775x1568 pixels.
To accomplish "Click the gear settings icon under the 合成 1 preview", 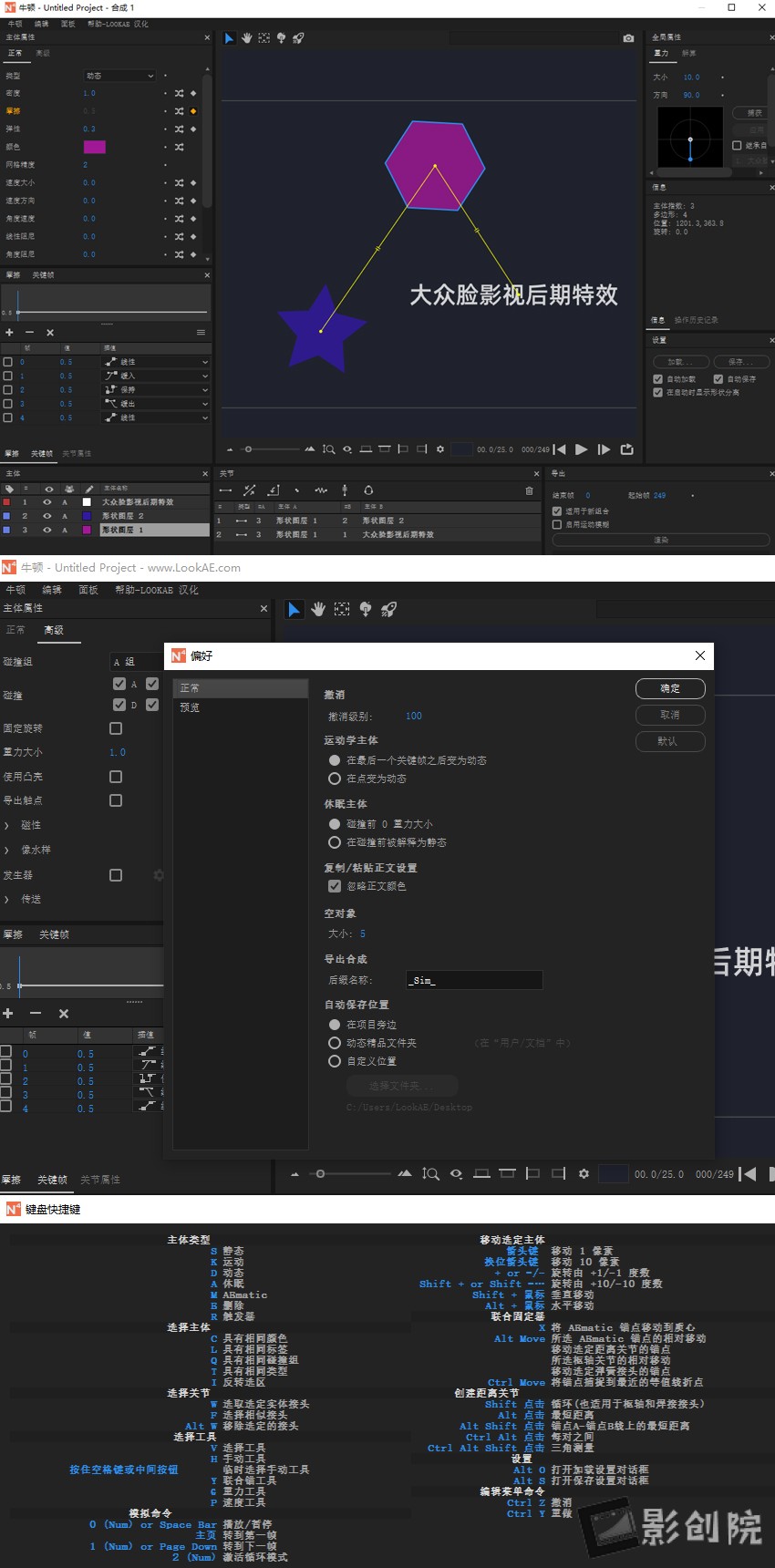I will pyautogui.click(x=440, y=449).
